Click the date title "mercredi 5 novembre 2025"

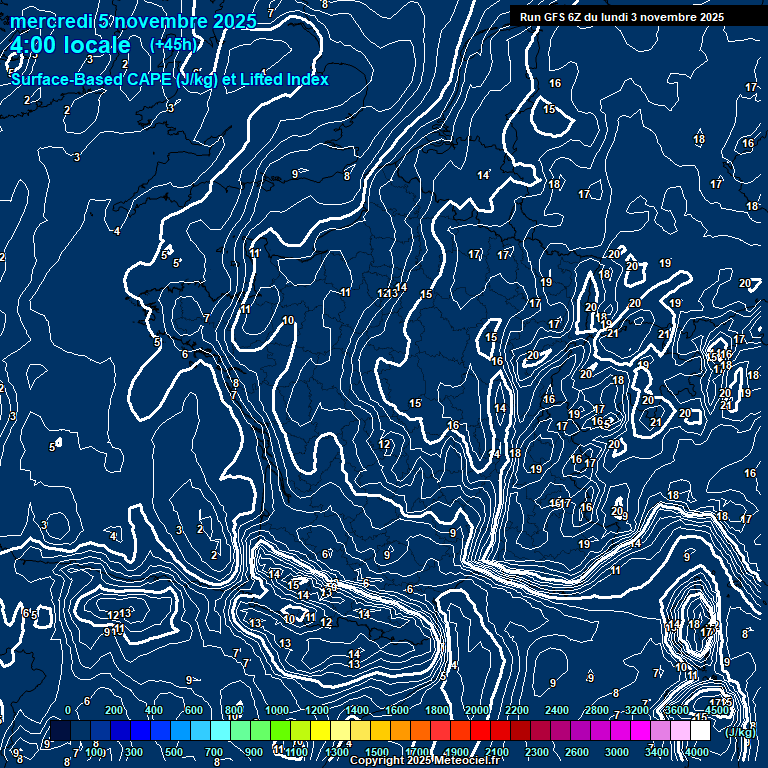point(133,22)
